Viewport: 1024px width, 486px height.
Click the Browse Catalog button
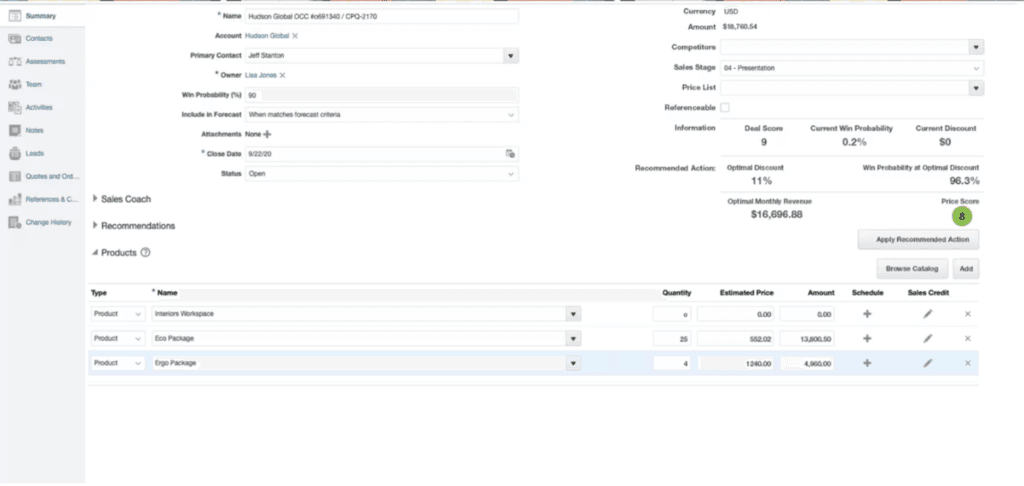coord(912,268)
